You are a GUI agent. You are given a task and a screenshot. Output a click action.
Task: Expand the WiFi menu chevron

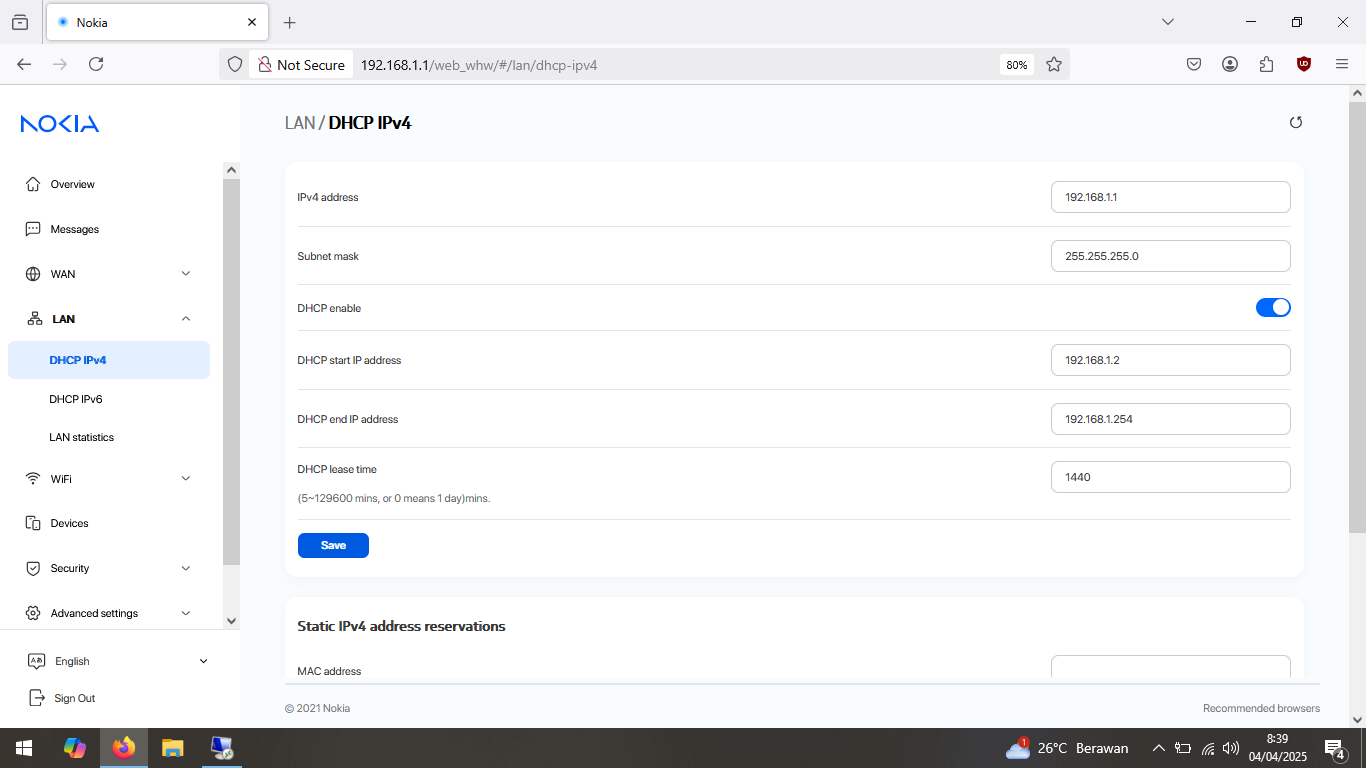[186, 479]
